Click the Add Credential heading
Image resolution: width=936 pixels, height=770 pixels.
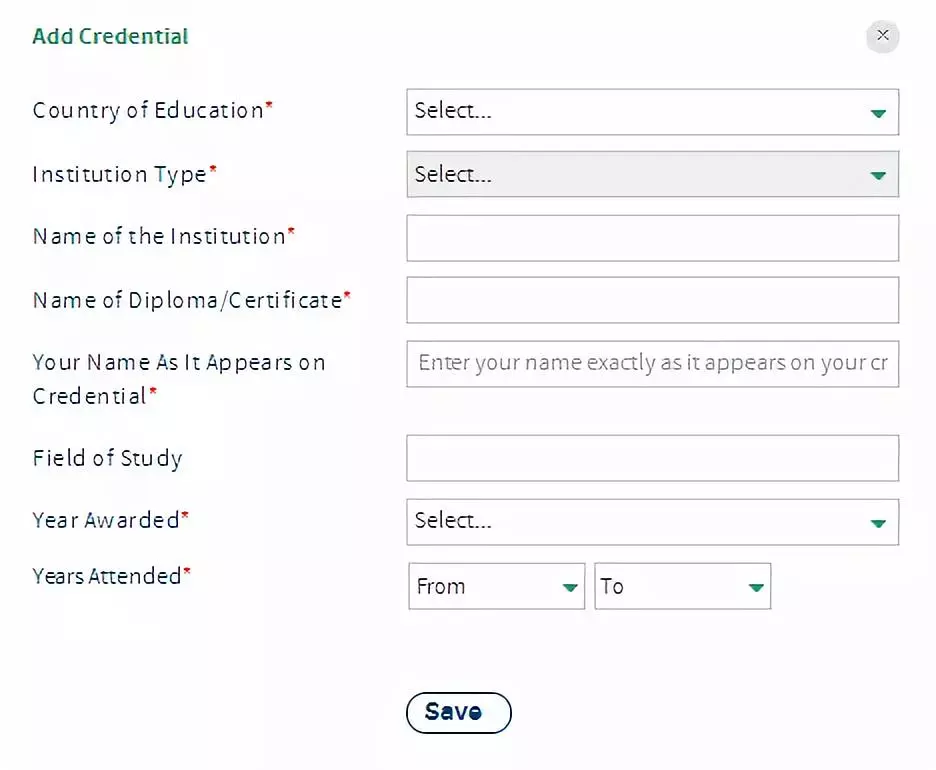tap(110, 37)
